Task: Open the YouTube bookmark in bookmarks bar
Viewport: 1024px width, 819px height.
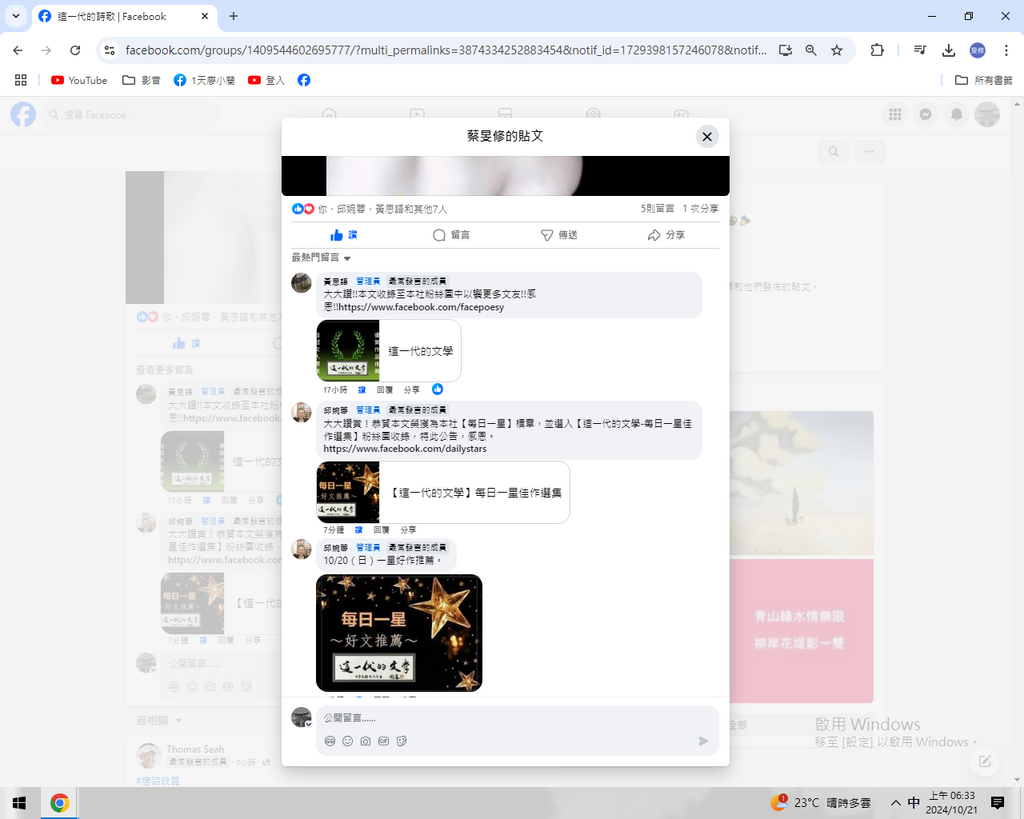Action: [79, 80]
